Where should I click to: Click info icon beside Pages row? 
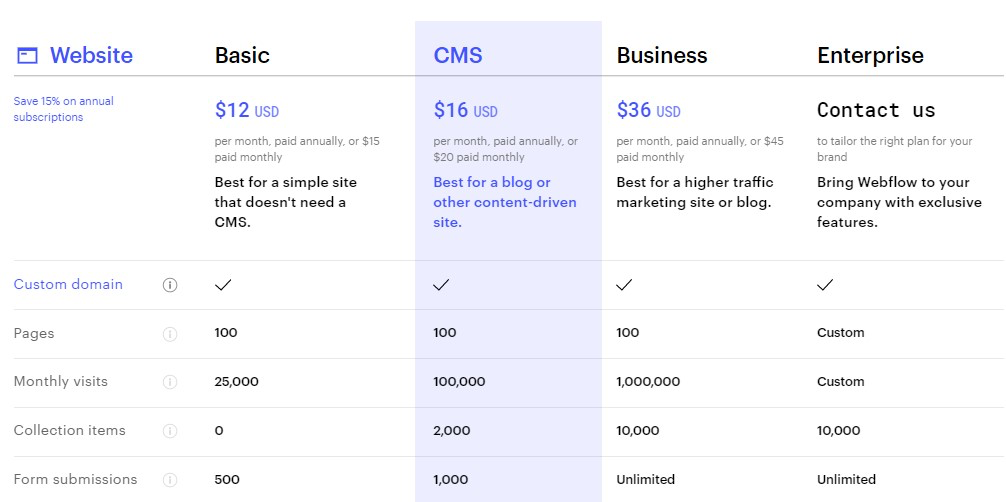tap(170, 334)
